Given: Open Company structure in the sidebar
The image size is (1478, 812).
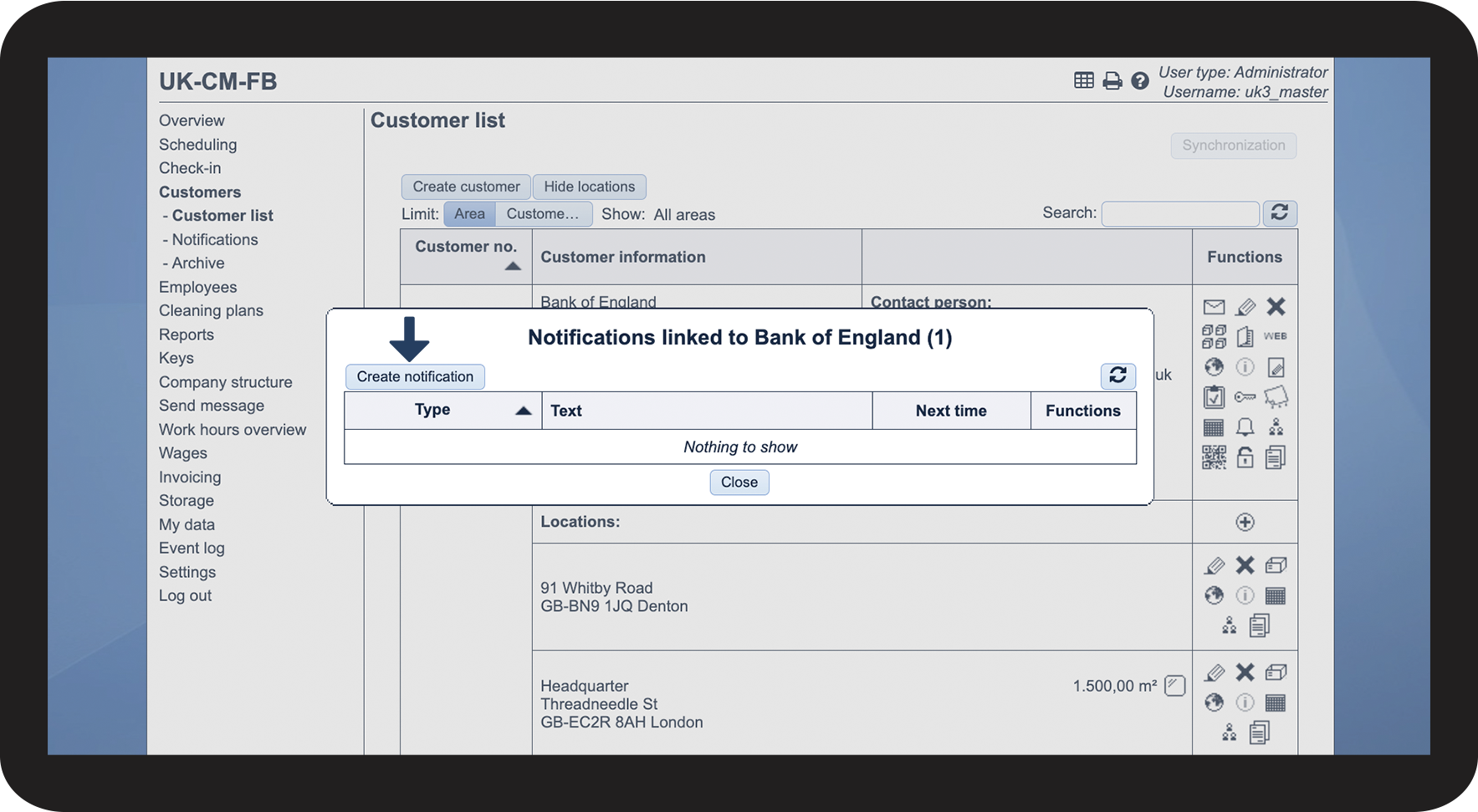Looking at the screenshot, I should click(x=226, y=382).
